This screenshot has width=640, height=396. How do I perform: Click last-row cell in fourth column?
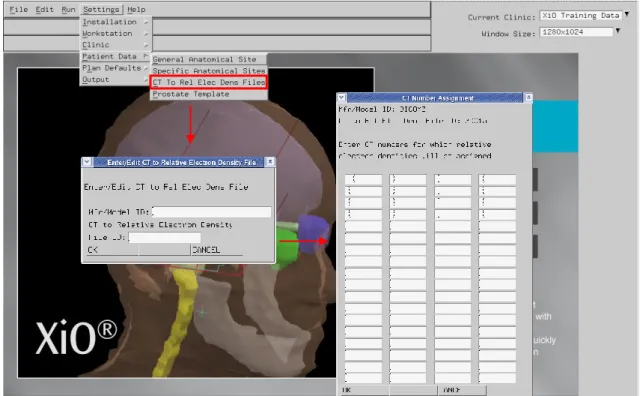[497, 378]
